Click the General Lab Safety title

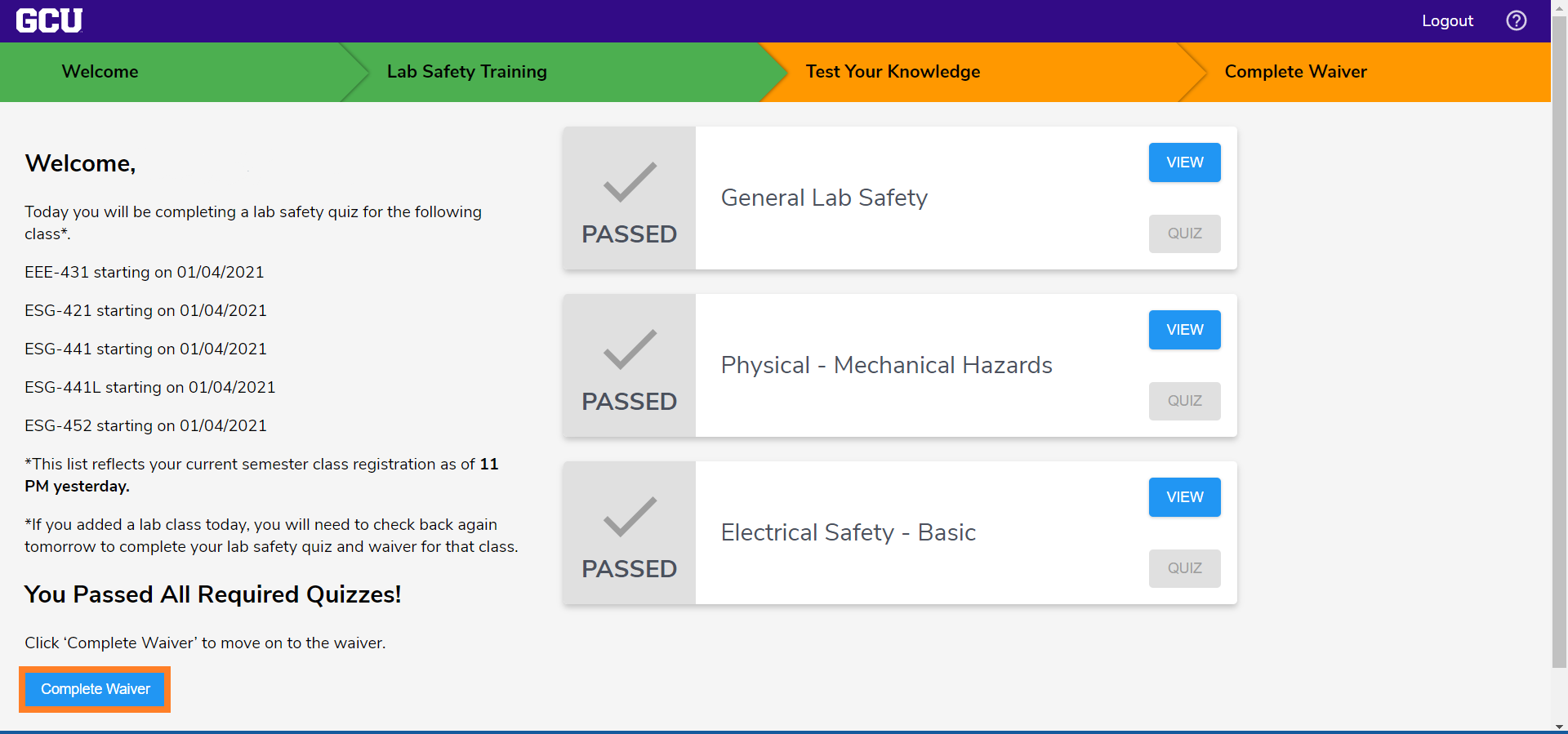pos(824,198)
